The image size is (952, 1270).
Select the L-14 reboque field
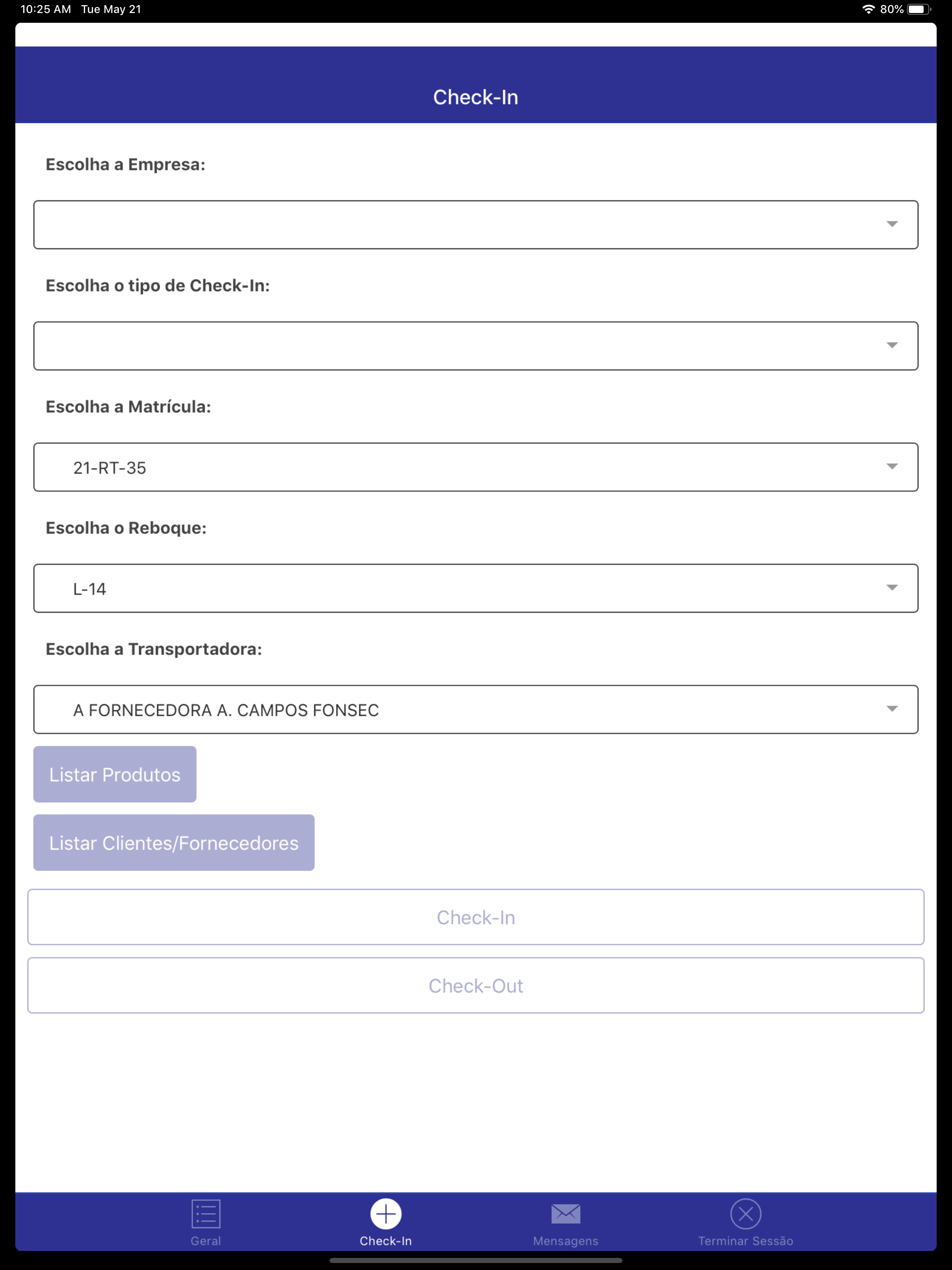[x=476, y=588]
